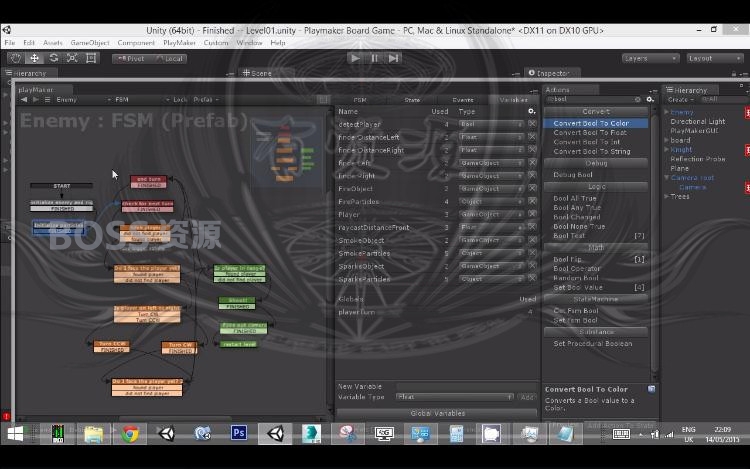Delete the FireObject variable

pos(532,188)
